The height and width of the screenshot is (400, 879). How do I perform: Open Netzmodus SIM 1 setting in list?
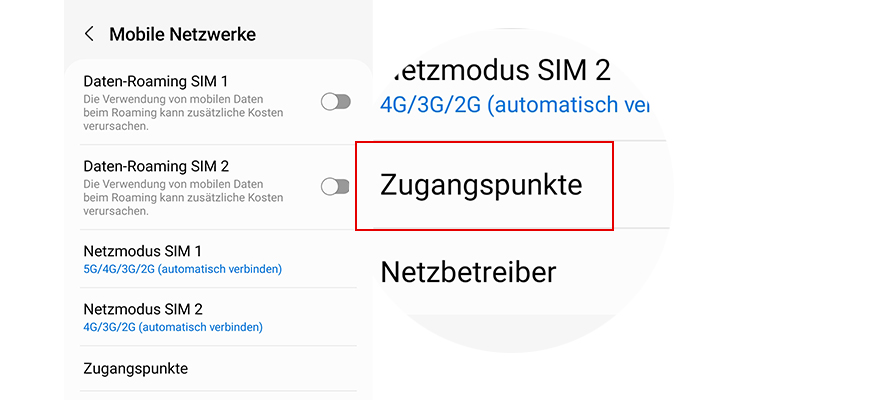(x=143, y=251)
